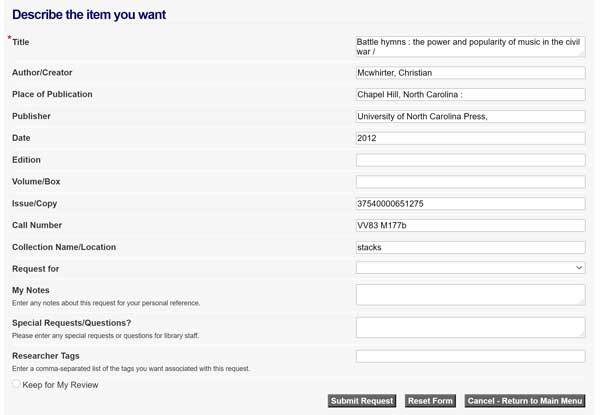Click the Special Requests/Questions text area

point(470,327)
